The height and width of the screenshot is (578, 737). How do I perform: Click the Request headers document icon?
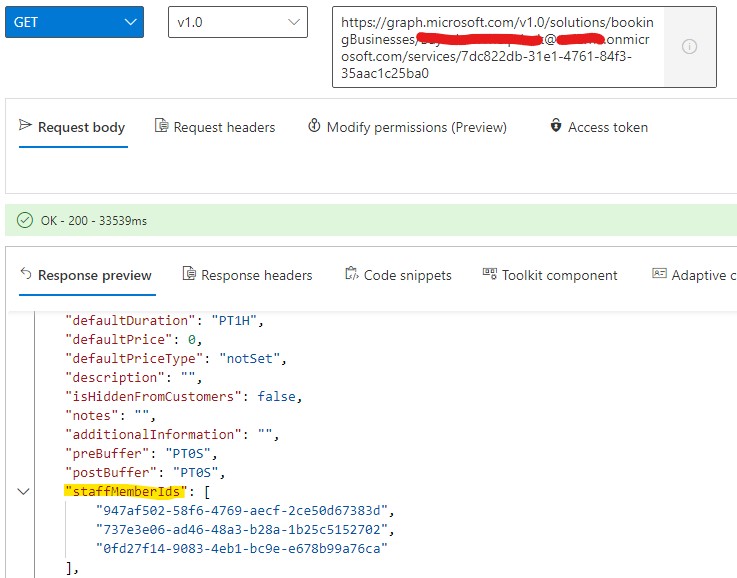pos(162,125)
